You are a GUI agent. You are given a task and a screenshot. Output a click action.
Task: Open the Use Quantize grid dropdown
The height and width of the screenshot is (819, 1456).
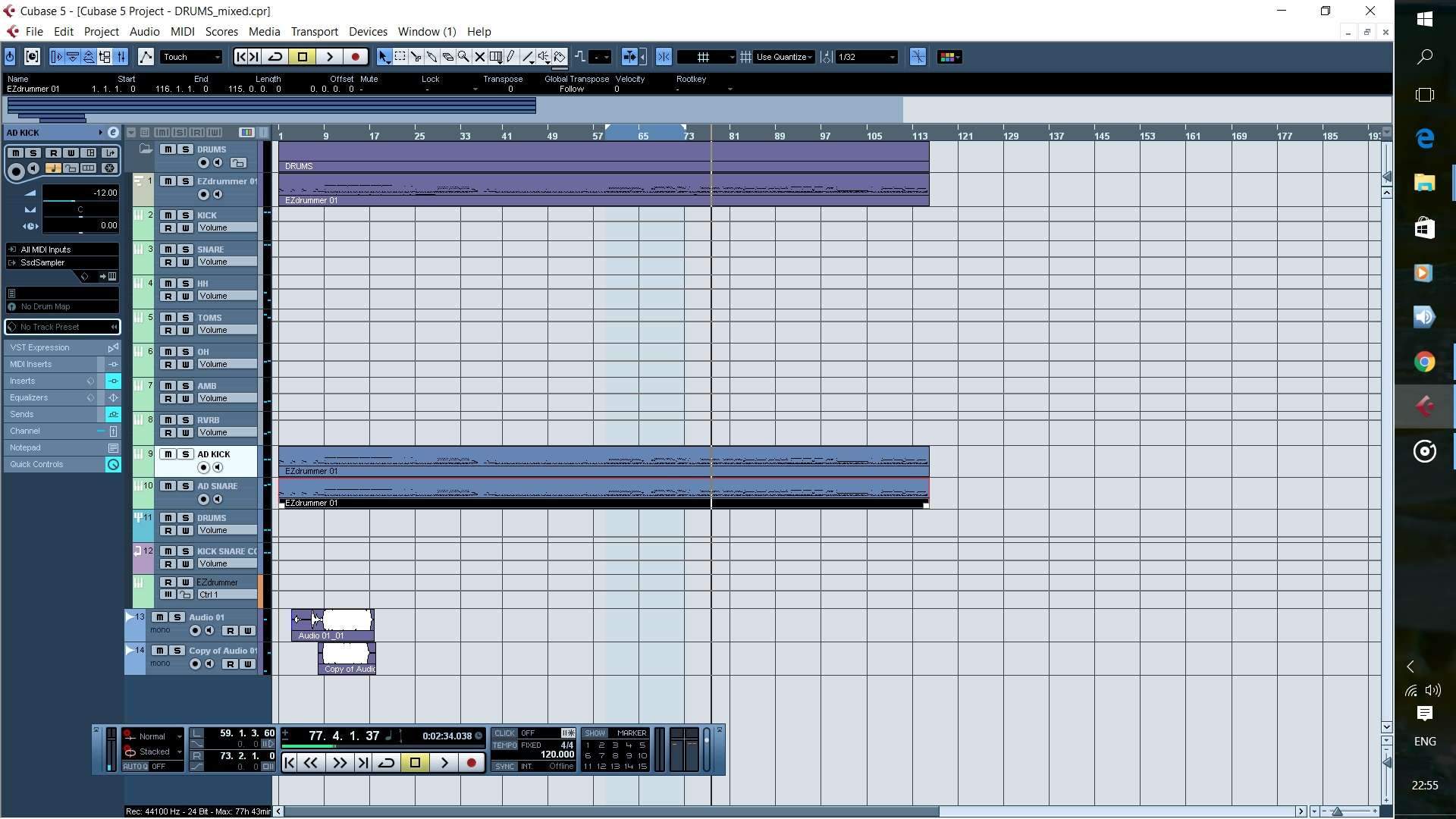(x=785, y=57)
